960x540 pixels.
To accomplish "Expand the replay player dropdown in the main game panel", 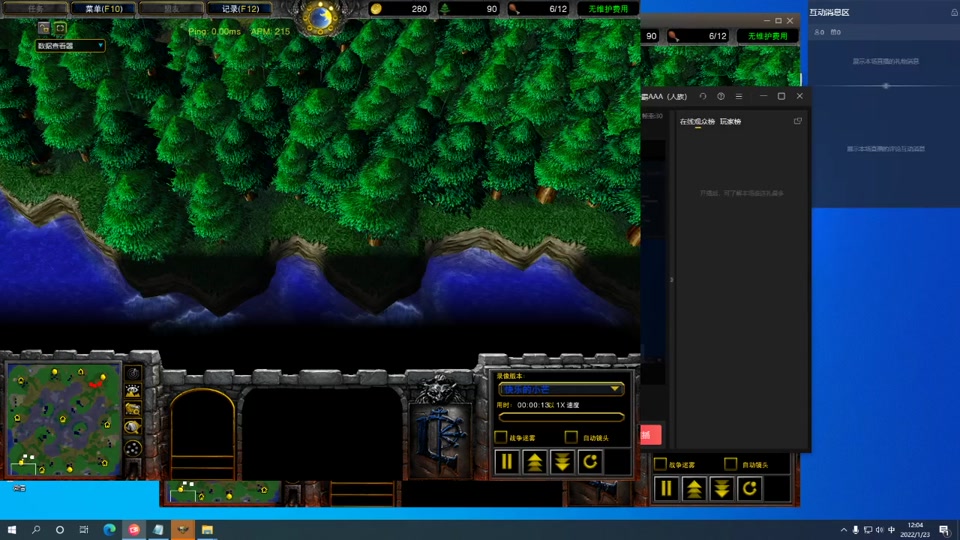I will pyautogui.click(x=561, y=389).
